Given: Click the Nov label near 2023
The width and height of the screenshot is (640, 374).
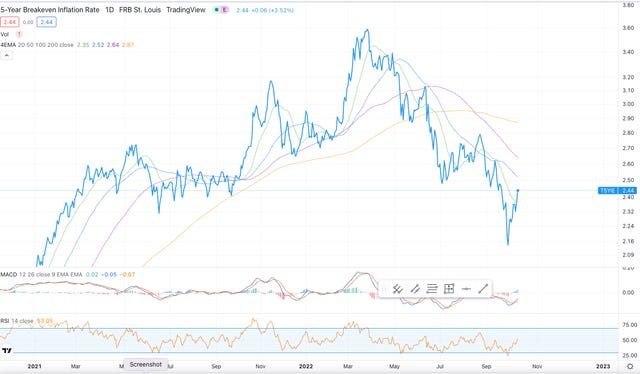Looking at the screenshot, I should pyautogui.click(x=537, y=366).
